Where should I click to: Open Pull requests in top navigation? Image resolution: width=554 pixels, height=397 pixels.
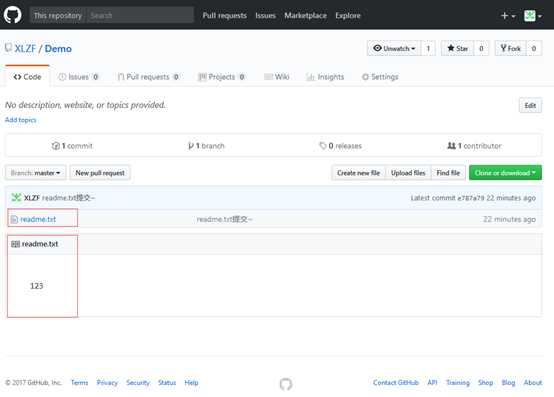point(224,16)
